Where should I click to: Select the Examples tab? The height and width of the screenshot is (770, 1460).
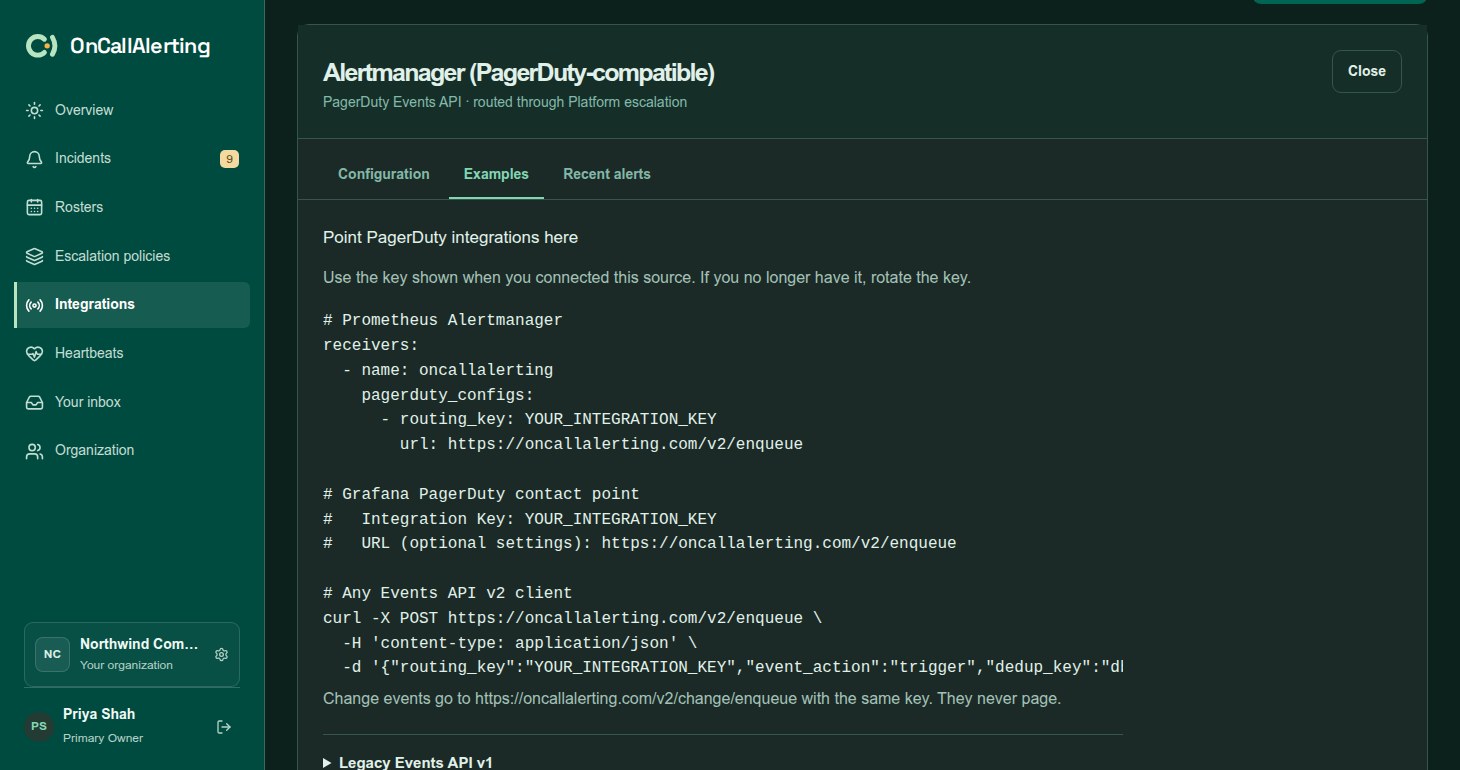coord(496,174)
